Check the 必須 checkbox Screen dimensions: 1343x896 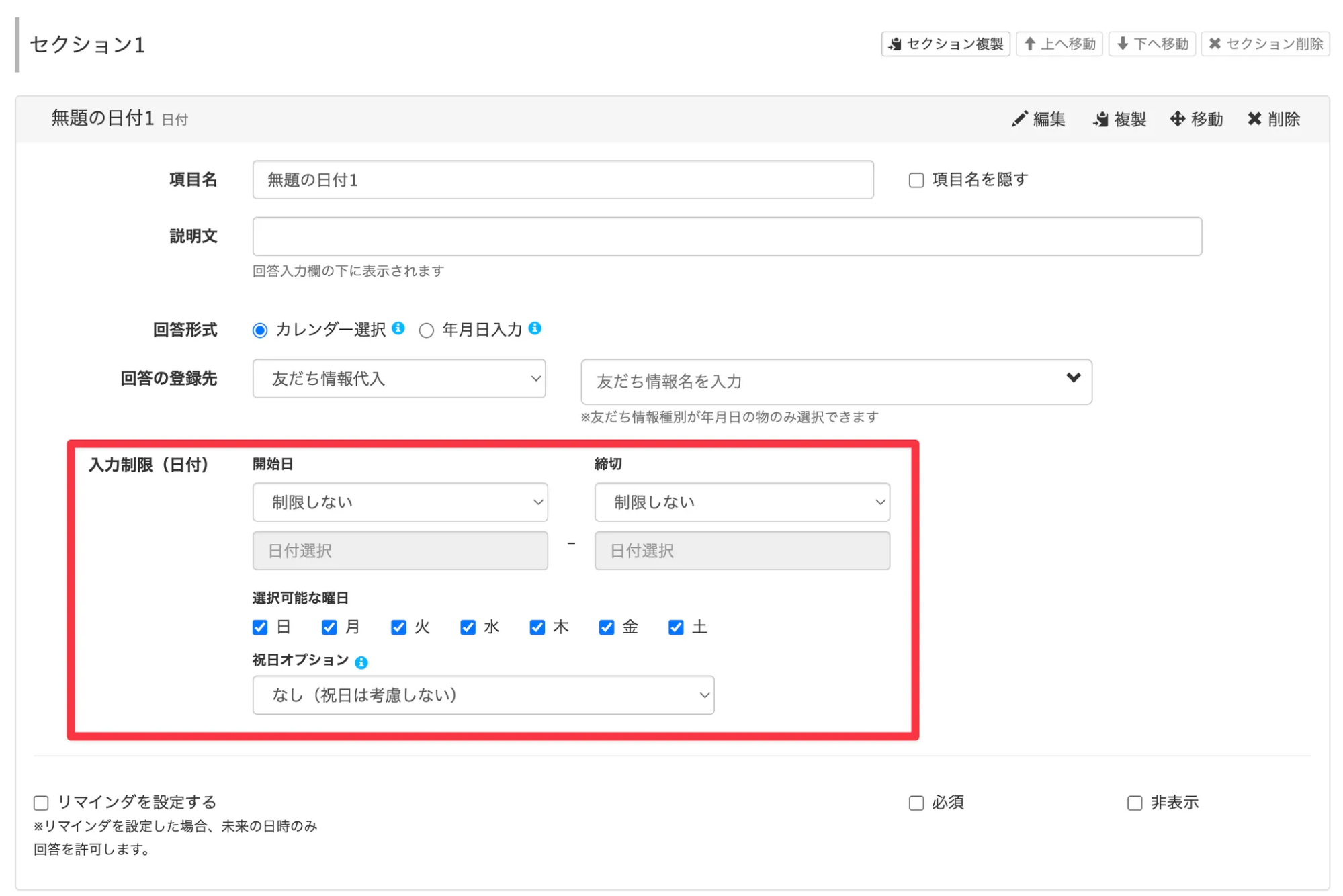click(916, 802)
